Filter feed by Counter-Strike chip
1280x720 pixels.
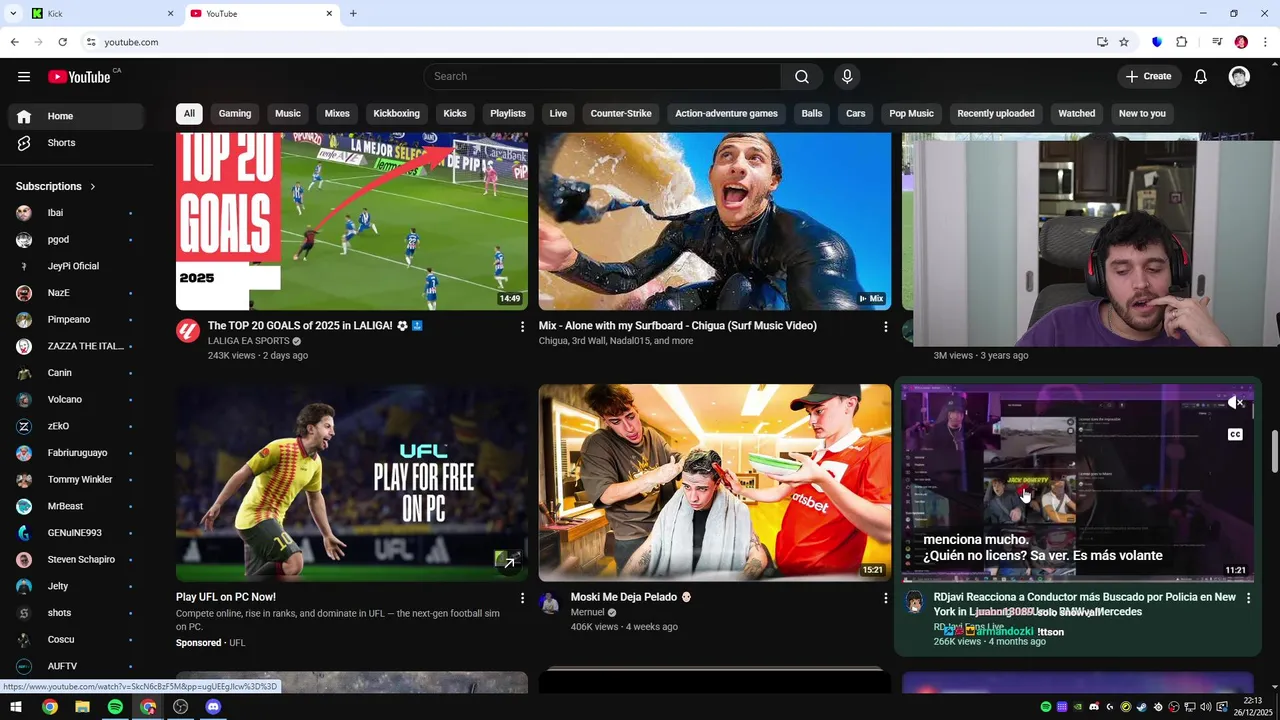pyautogui.click(x=621, y=114)
